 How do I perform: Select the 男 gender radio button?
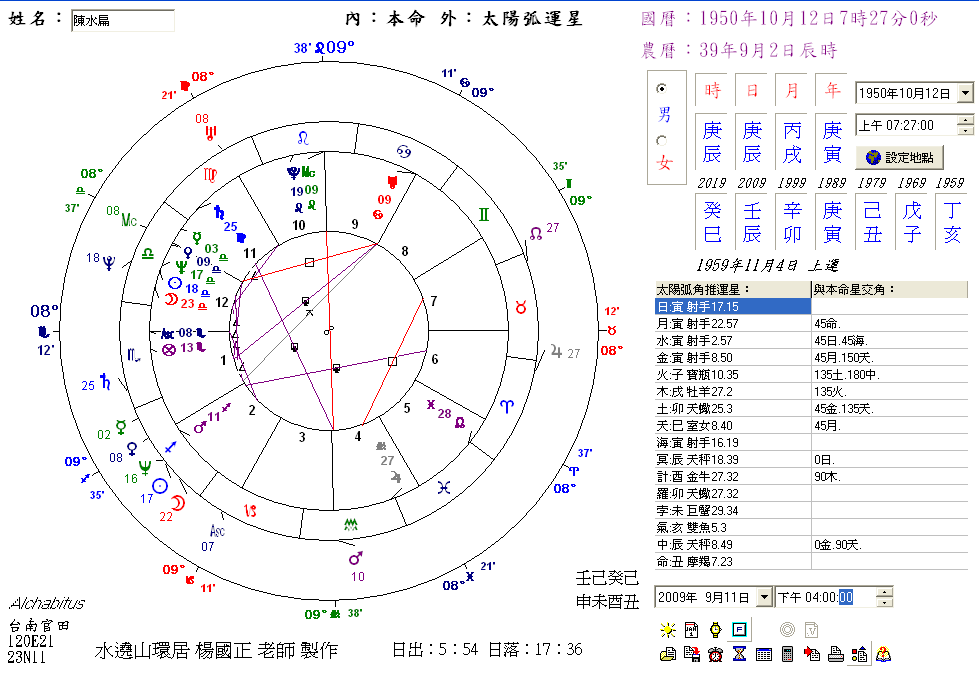(x=663, y=89)
